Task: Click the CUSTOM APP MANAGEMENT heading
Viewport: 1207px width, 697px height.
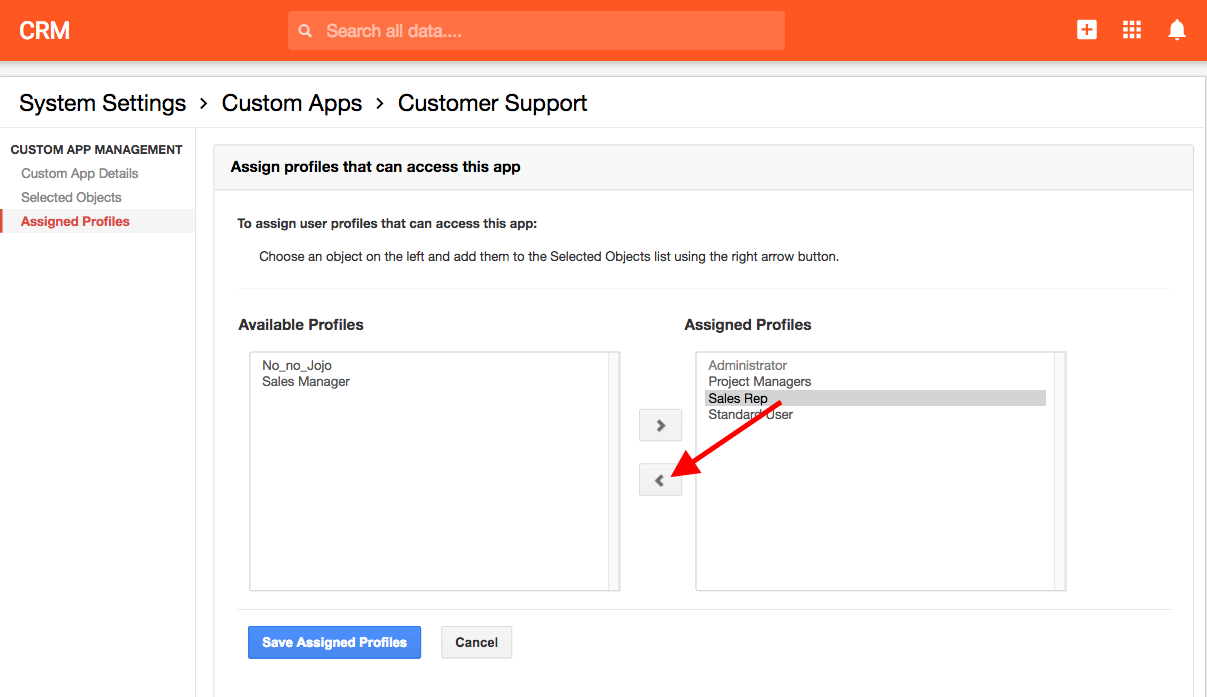Action: [97, 150]
